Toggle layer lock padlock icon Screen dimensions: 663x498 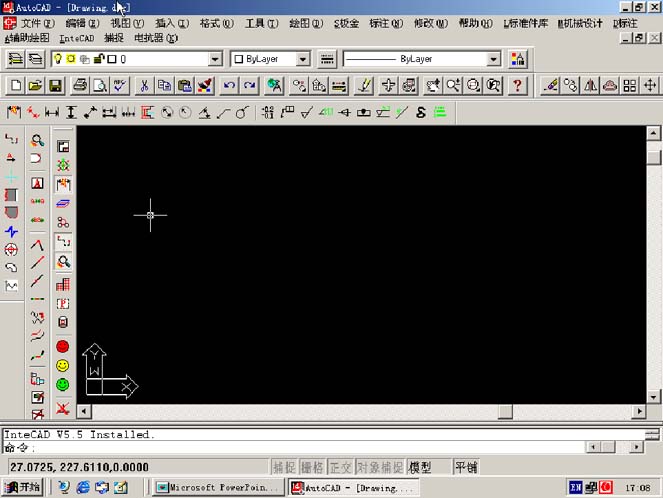[x=99, y=59]
